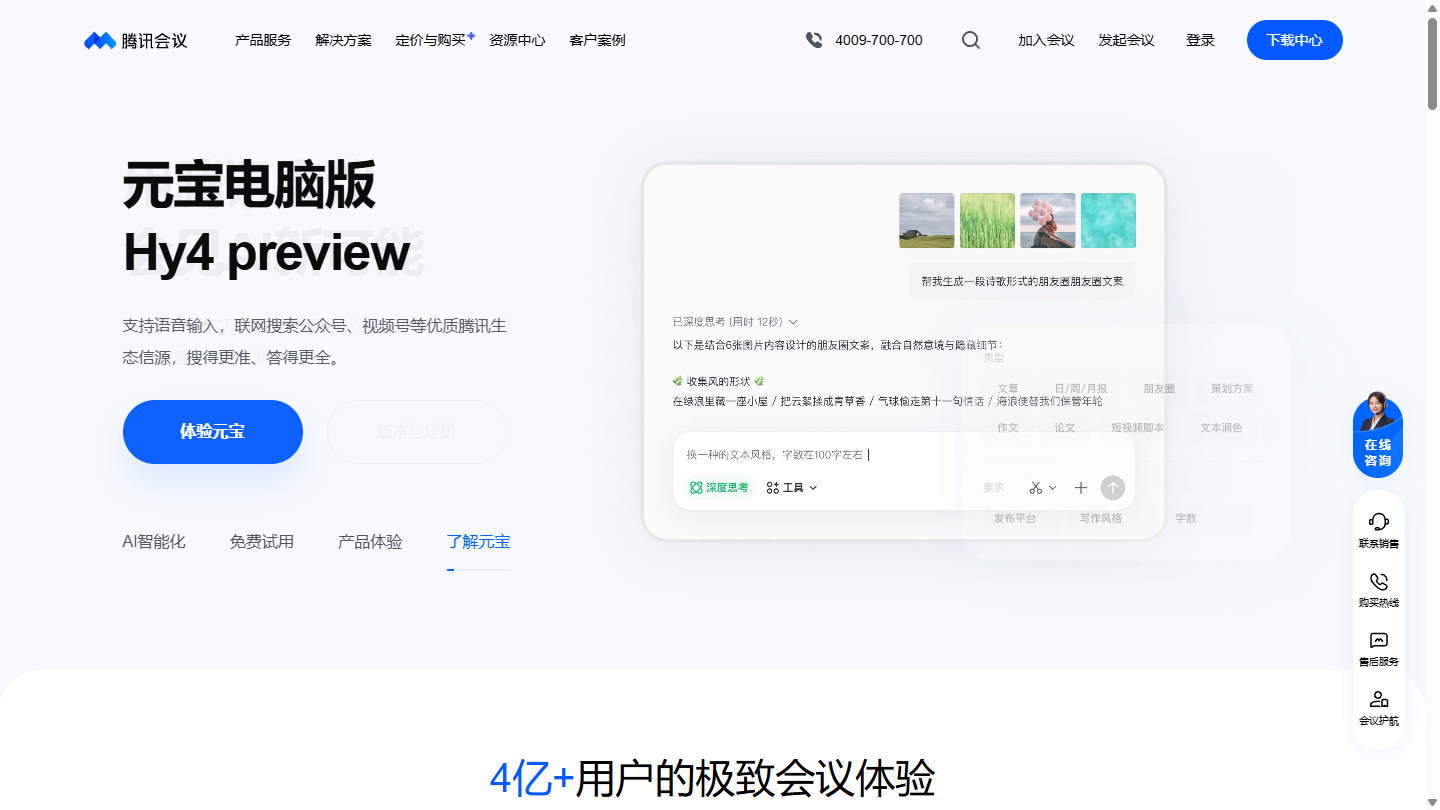Click the 4亿+用户的极致会议体验 heading

pos(712,779)
